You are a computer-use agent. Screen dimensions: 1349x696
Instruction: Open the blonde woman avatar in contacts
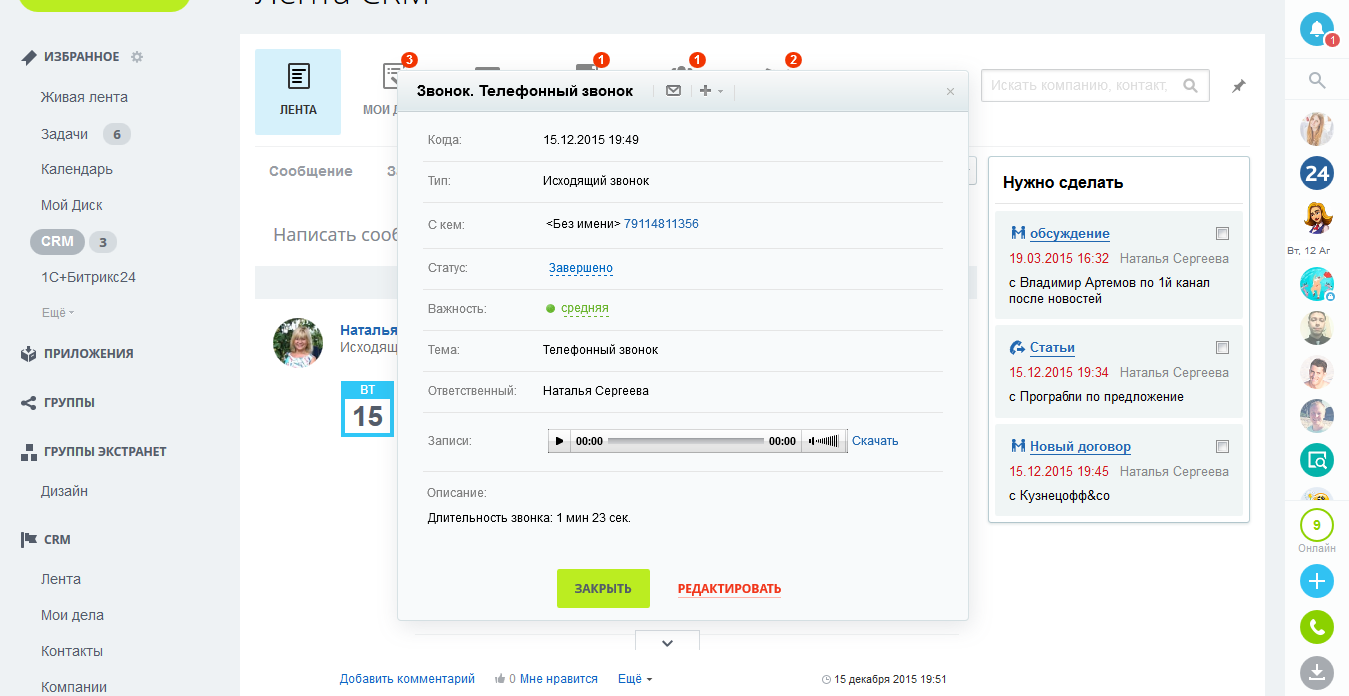pos(1317,129)
